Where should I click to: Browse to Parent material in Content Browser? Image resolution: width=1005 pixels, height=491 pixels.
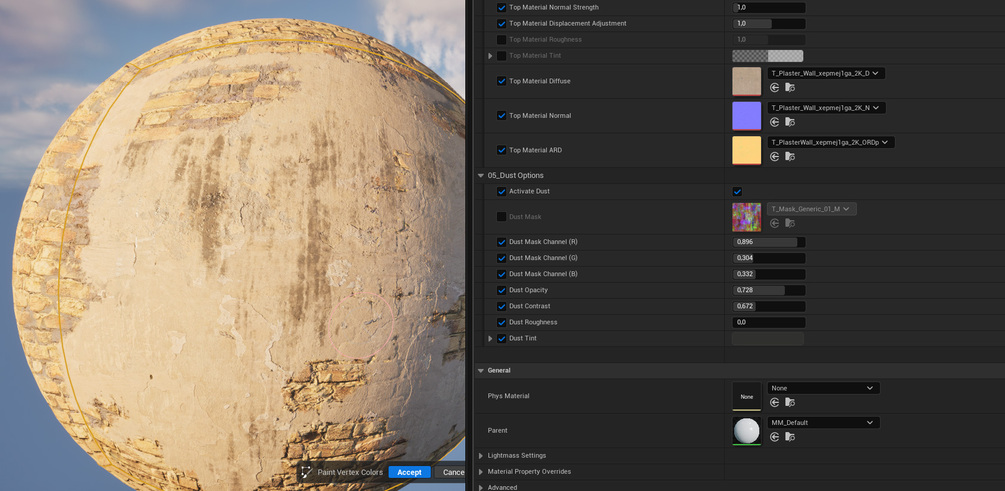pos(790,437)
